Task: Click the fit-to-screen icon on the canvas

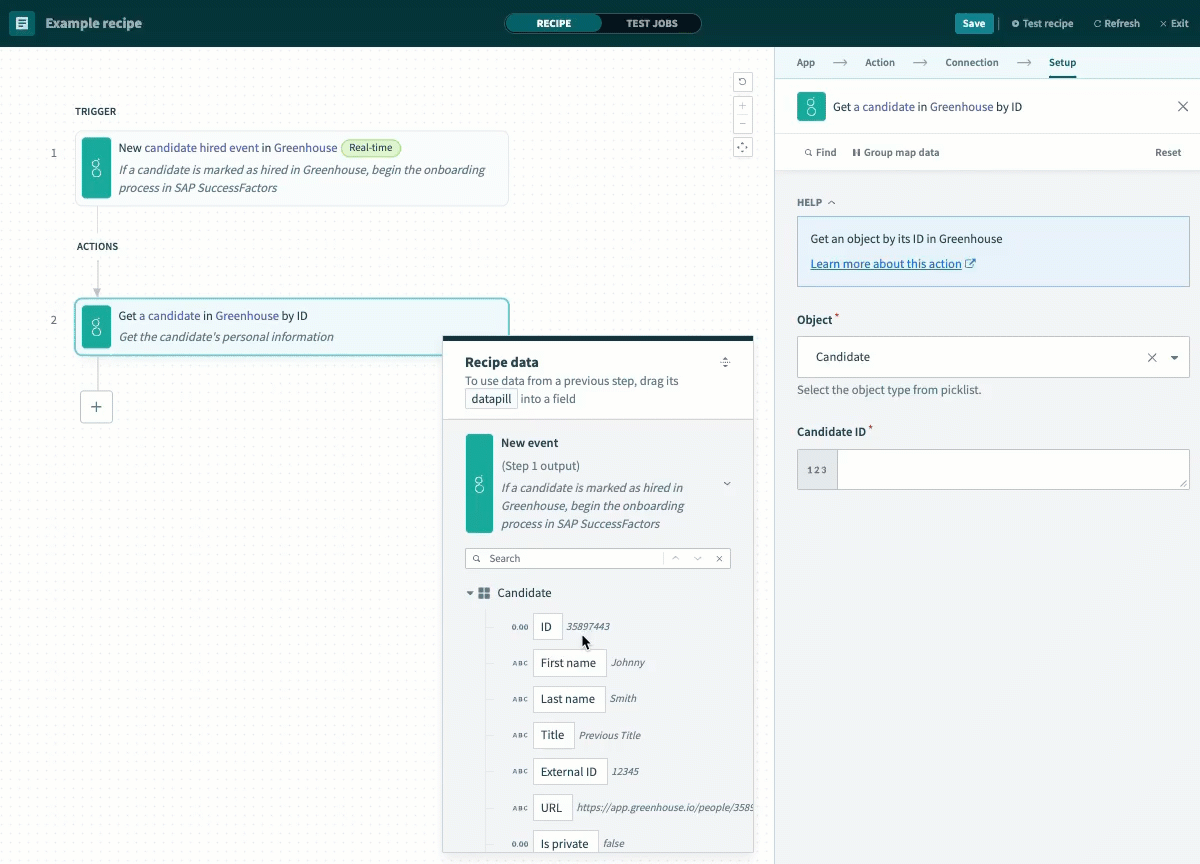Action: pyautogui.click(x=742, y=147)
